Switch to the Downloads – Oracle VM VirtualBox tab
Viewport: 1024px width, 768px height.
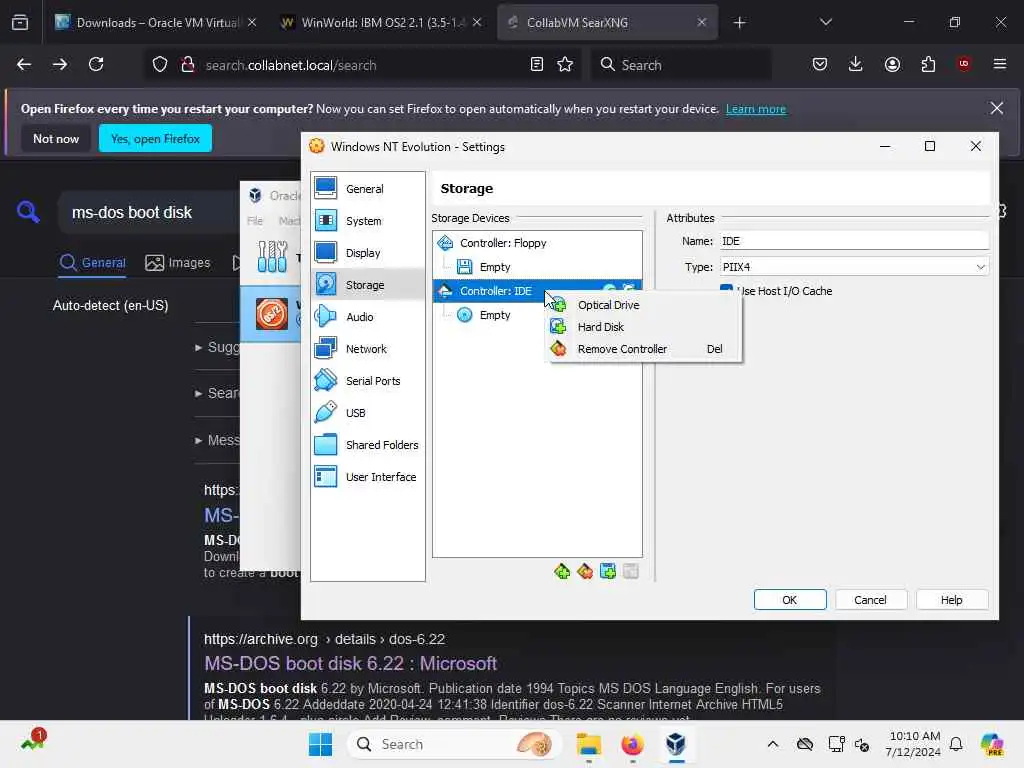155,22
